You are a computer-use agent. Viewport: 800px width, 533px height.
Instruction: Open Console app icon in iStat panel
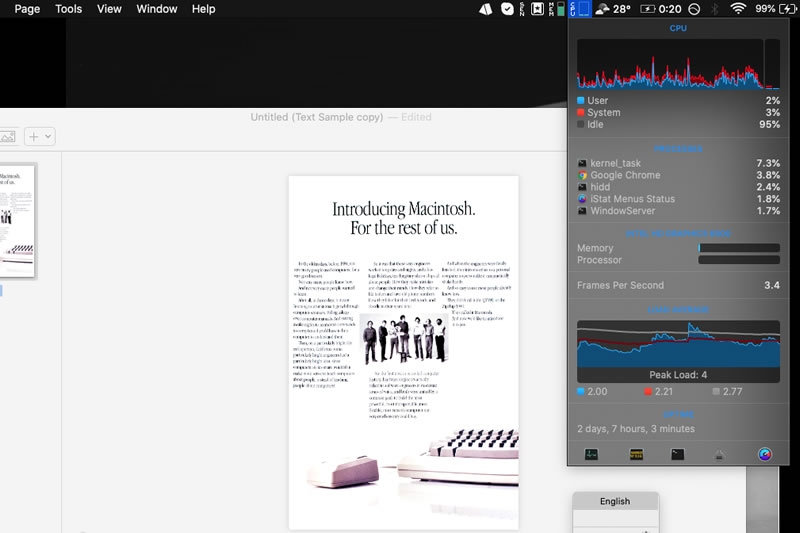[636, 454]
